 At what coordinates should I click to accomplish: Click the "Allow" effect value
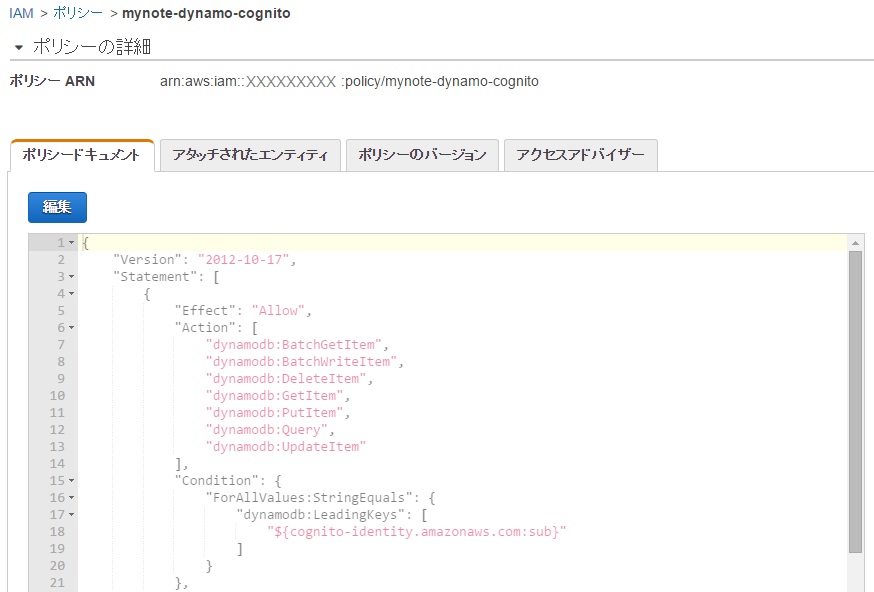tap(278, 310)
